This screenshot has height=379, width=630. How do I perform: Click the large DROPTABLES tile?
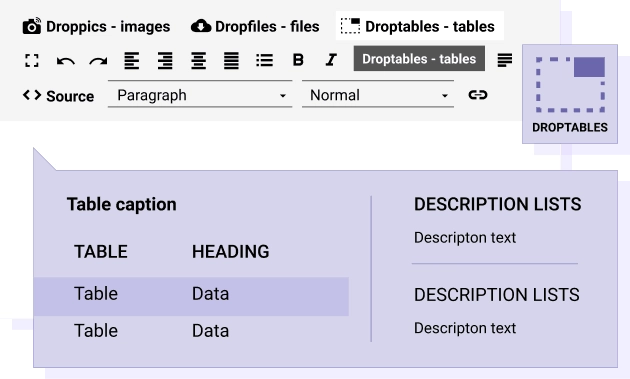click(570, 94)
